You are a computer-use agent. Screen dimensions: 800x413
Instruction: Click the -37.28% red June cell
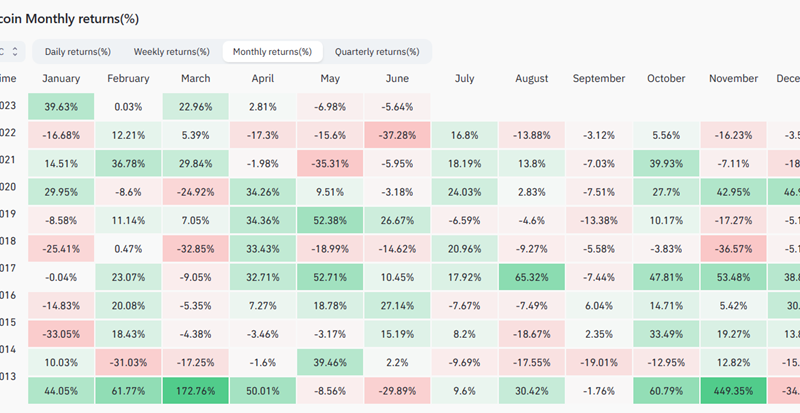(x=397, y=135)
